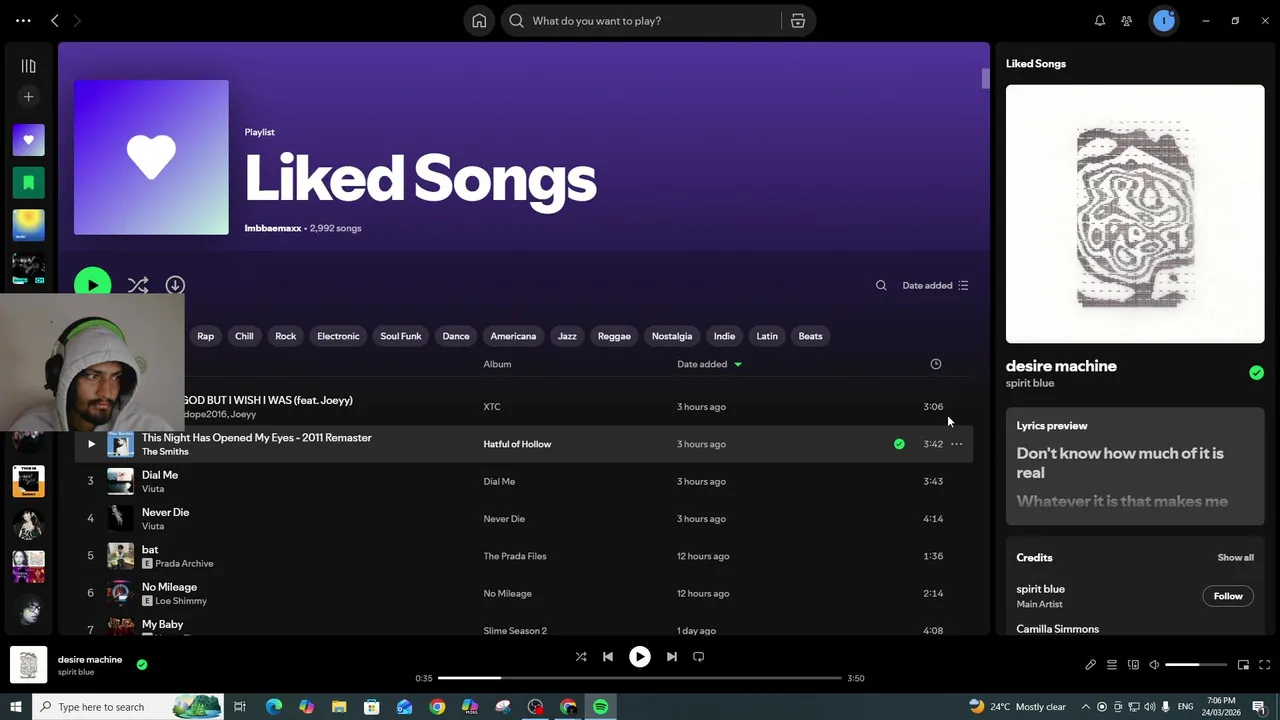Click the plus create playlist icon
The width and height of the screenshot is (1280, 720).
click(x=28, y=97)
